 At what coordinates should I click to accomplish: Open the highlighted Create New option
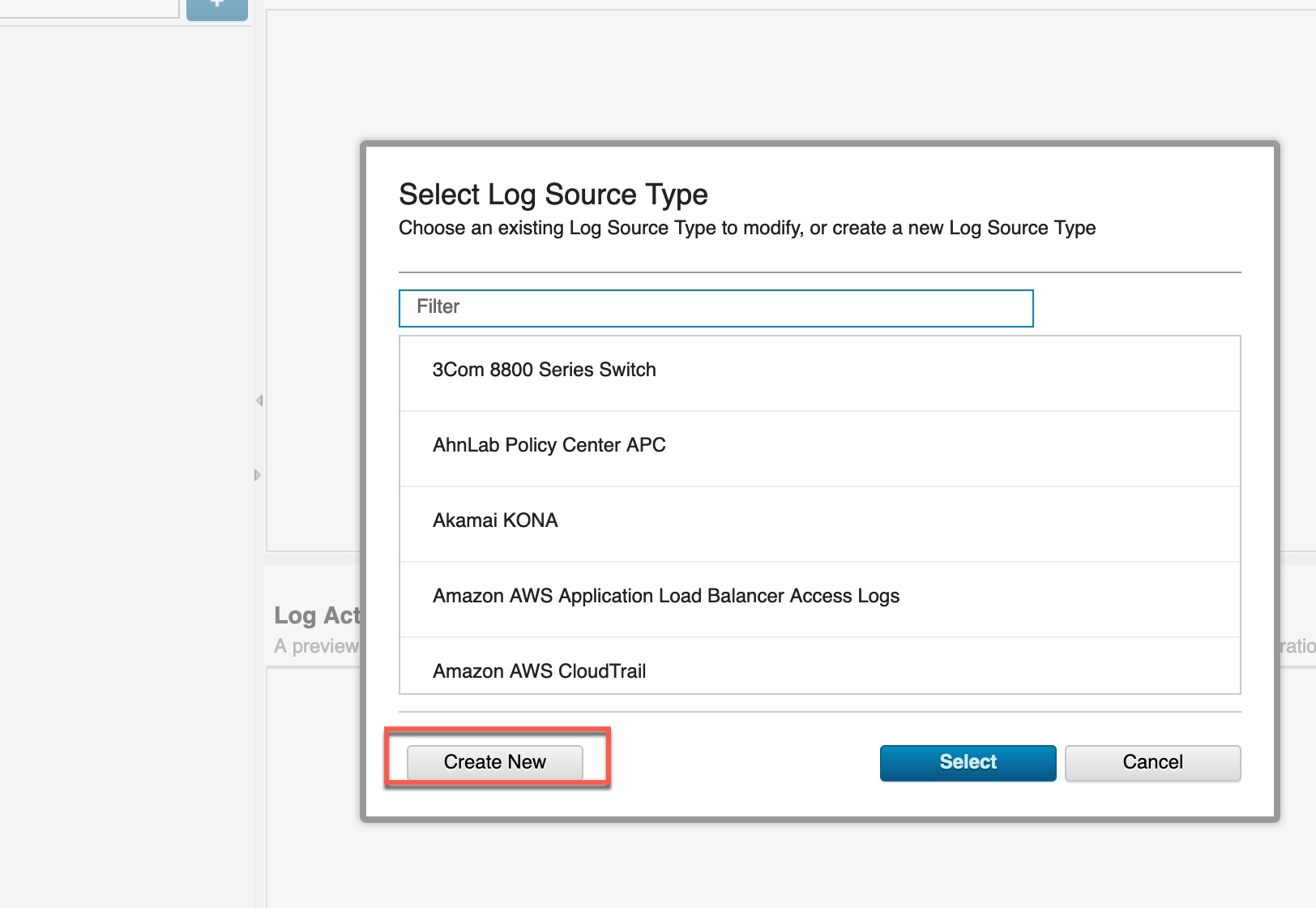tap(493, 762)
